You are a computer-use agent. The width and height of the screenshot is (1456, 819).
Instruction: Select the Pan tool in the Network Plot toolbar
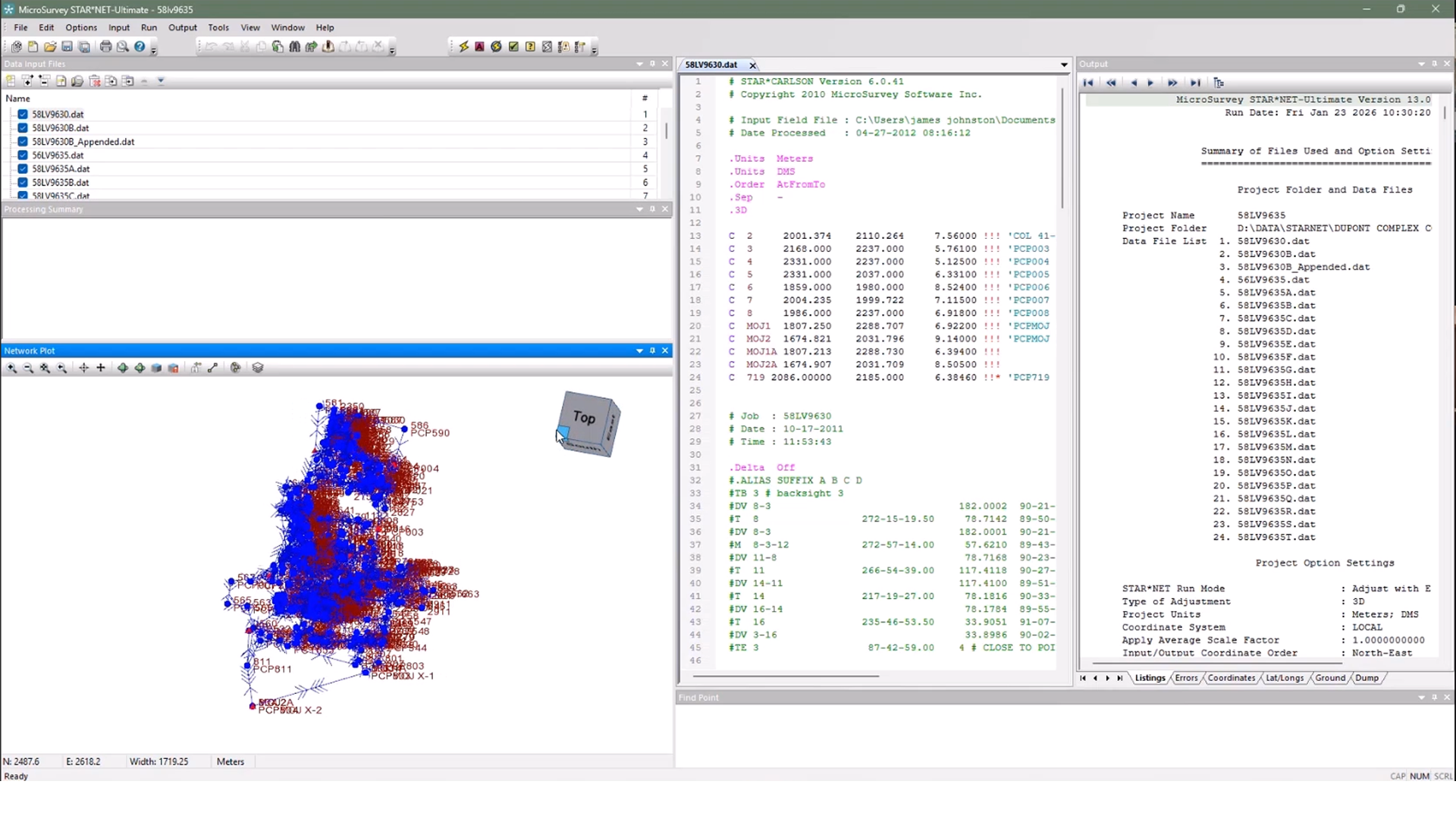[x=83, y=368]
